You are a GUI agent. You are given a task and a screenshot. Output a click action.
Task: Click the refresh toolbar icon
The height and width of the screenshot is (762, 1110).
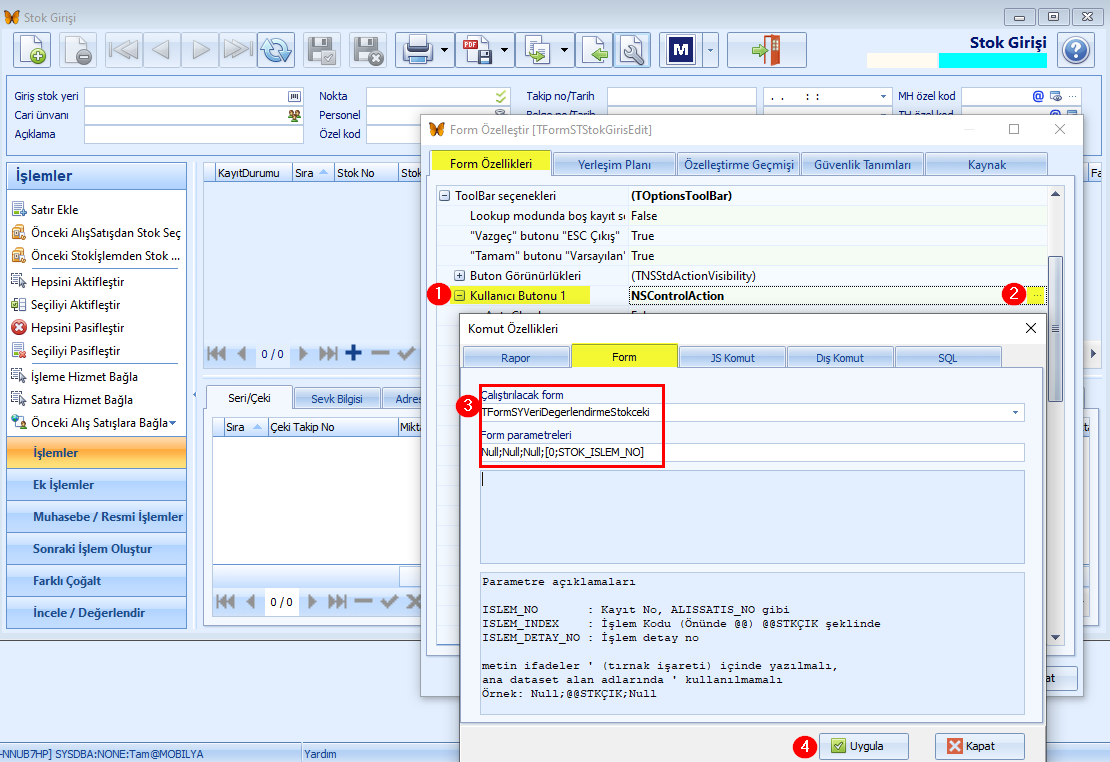pos(275,50)
